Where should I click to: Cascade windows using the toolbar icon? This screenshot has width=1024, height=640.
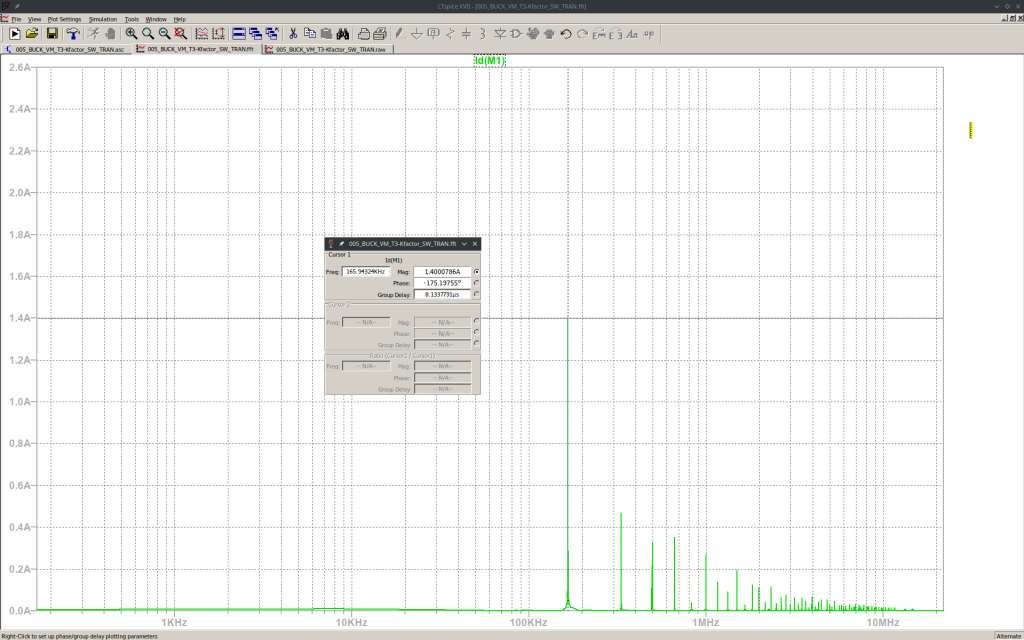click(255, 33)
